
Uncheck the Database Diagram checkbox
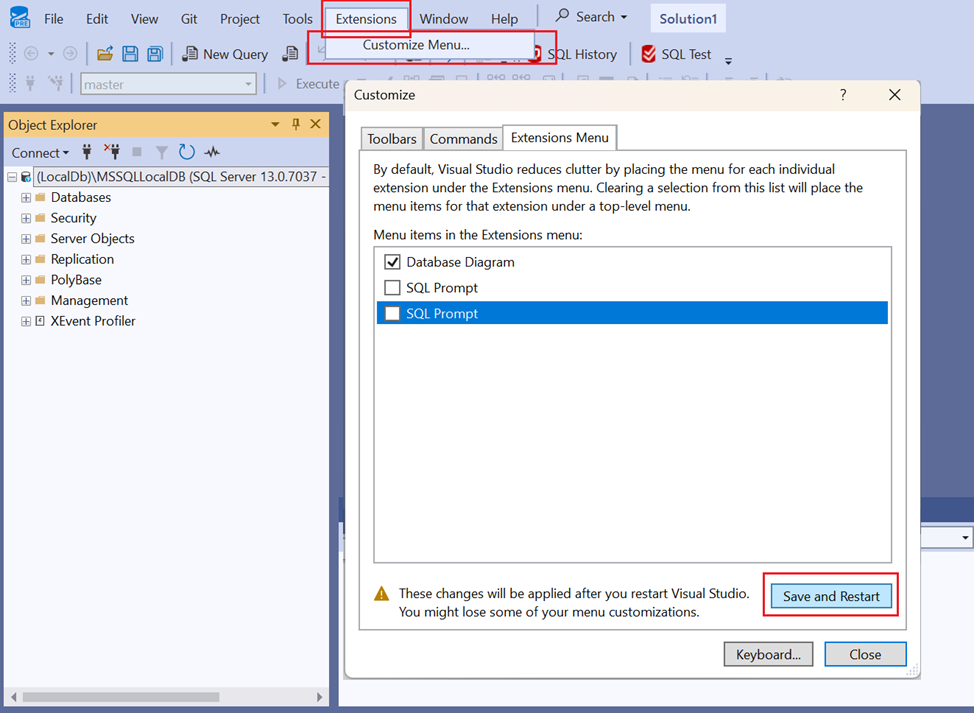pyautogui.click(x=392, y=262)
